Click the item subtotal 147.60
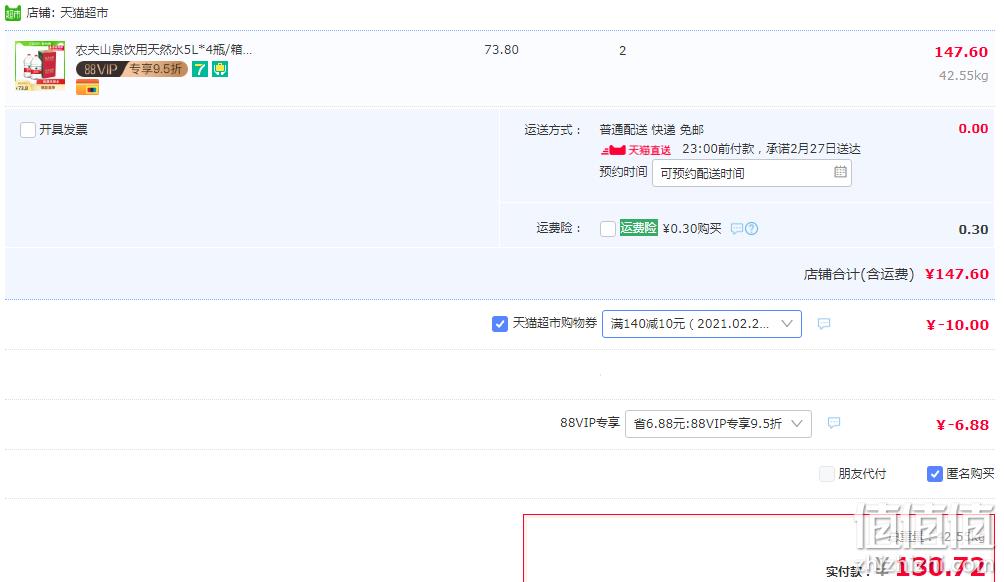The width and height of the screenshot is (1004, 582). pos(961,52)
